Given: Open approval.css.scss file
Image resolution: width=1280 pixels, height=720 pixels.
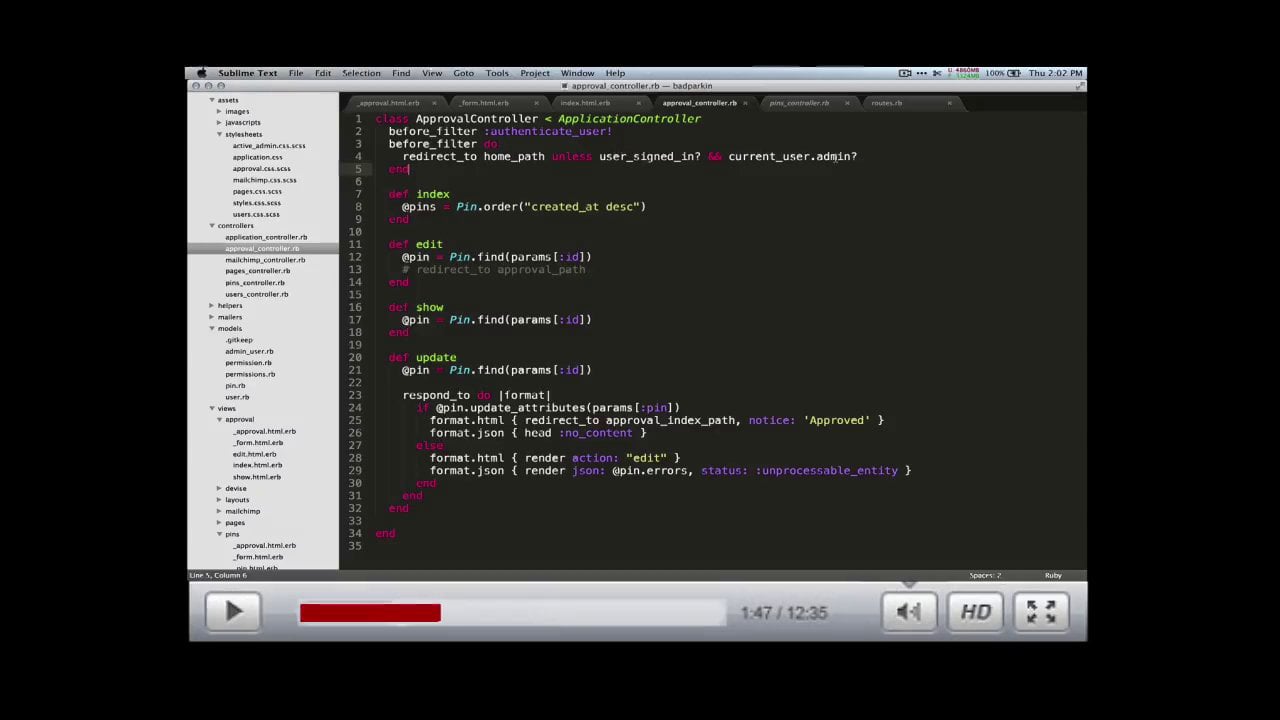Looking at the screenshot, I should (x=264, y=169).
